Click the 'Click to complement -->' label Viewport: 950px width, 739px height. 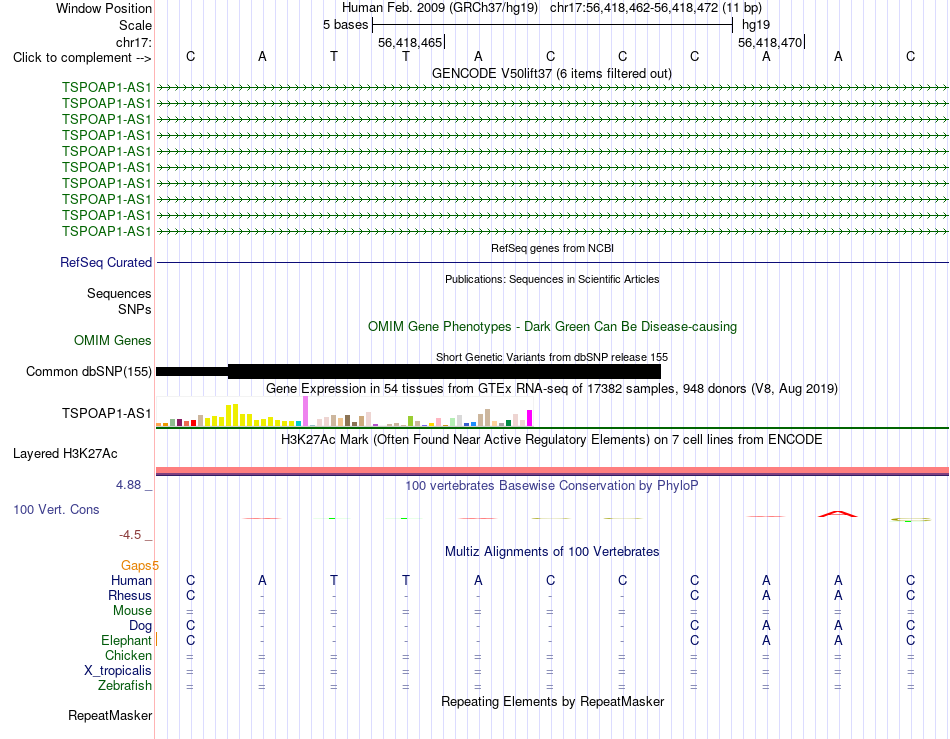(x=82, y=58)
